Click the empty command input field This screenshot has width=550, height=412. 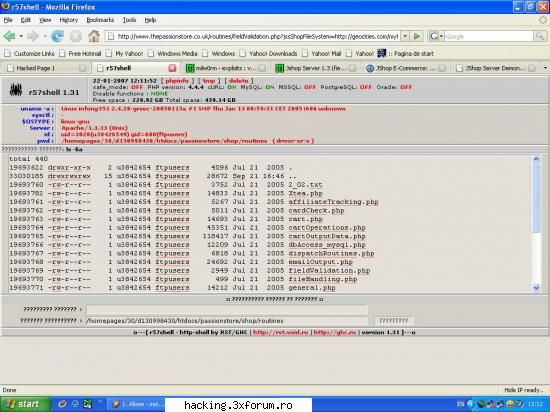227,309
